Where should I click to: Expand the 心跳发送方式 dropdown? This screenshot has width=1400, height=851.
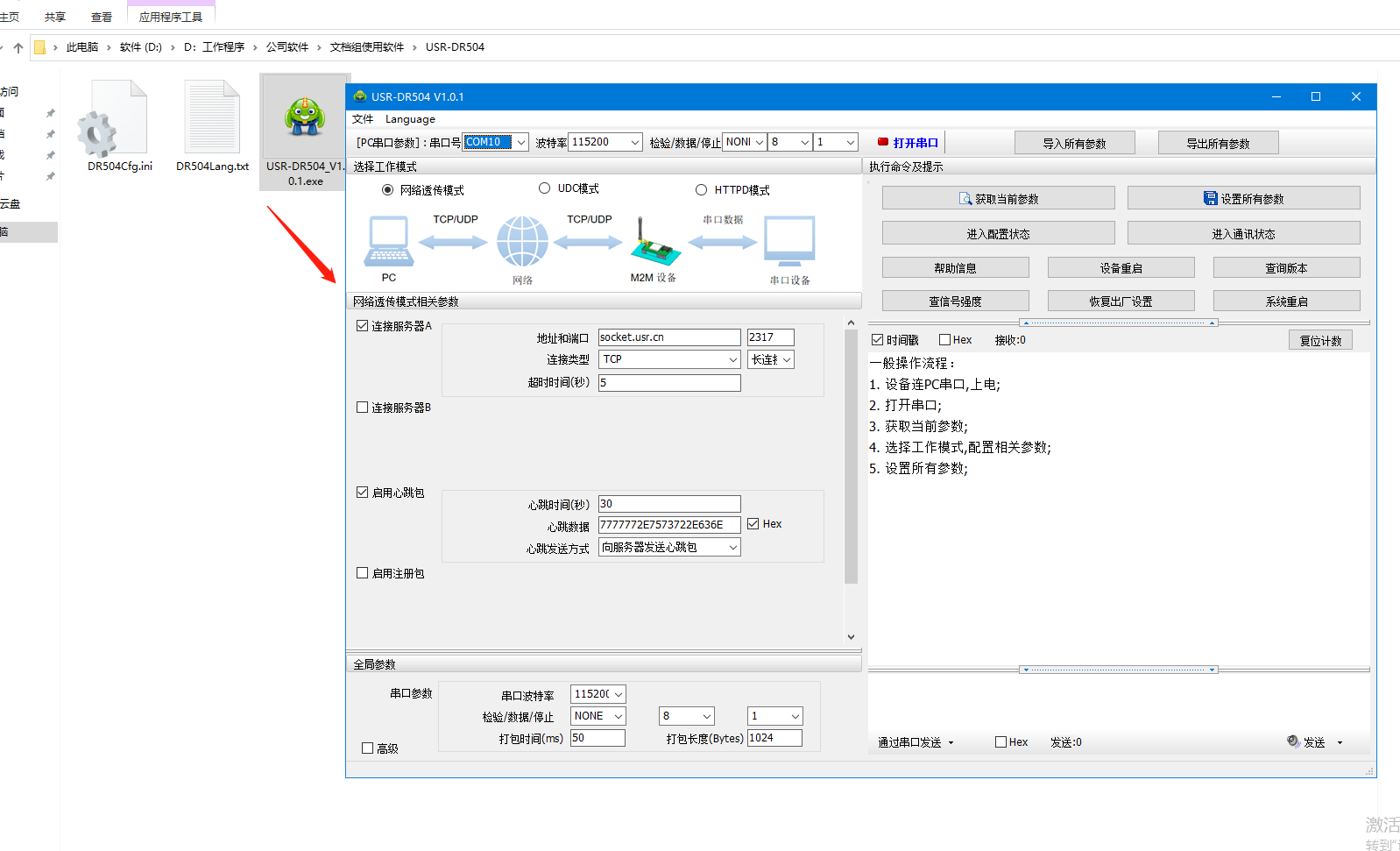tap(733, 547)
